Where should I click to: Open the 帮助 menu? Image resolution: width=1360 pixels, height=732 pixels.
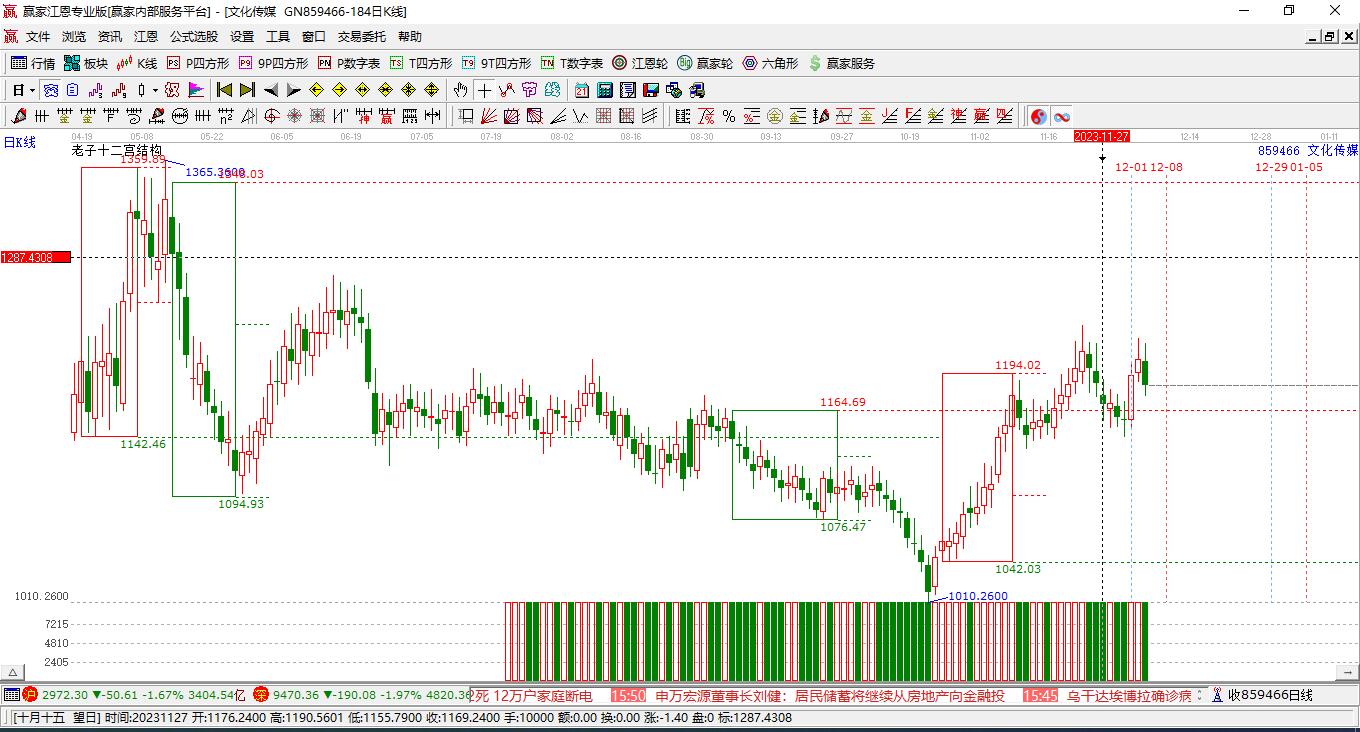(x=410, y=36)
